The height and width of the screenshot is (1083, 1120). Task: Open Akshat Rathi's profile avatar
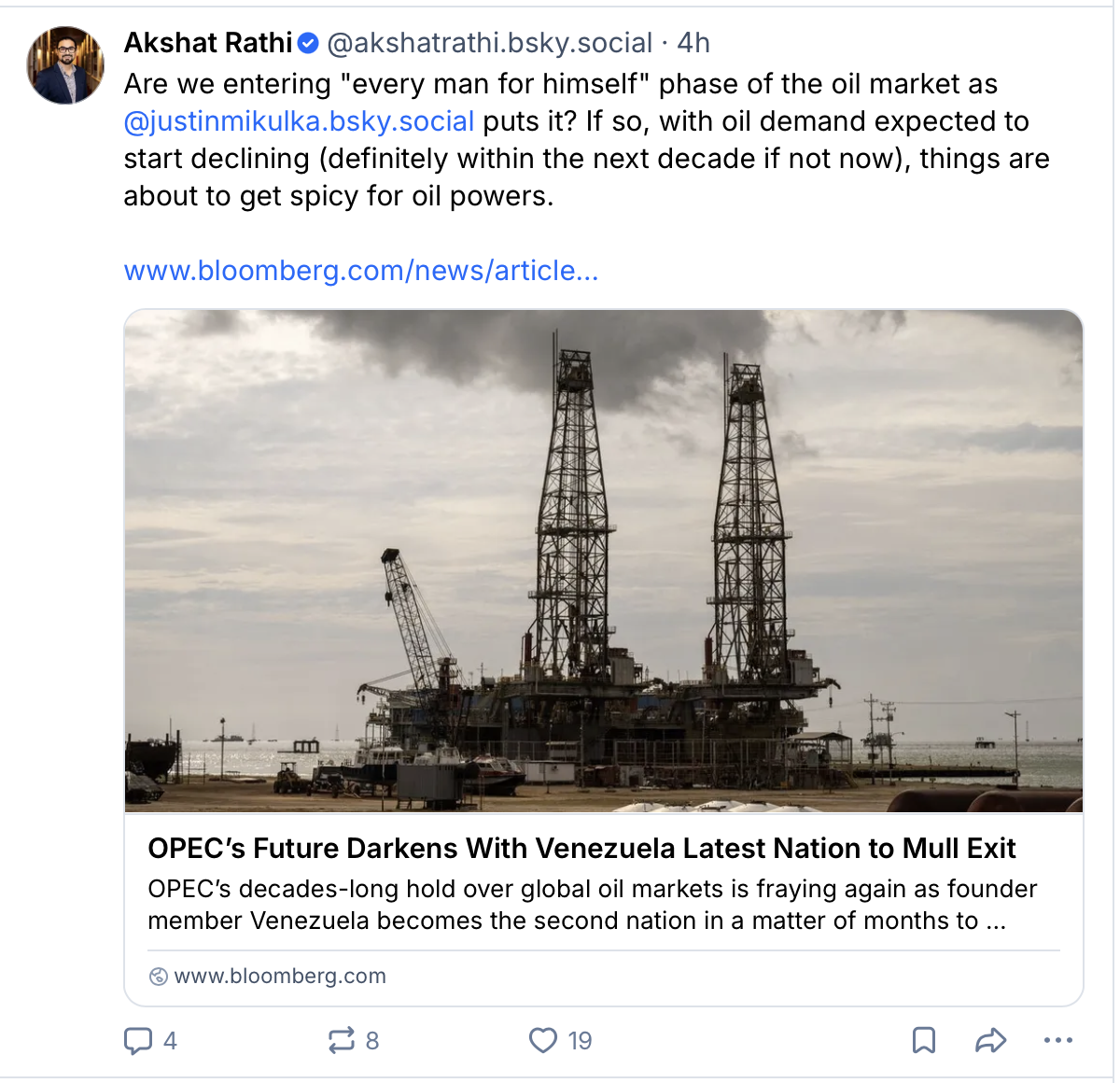pos(65,65)
